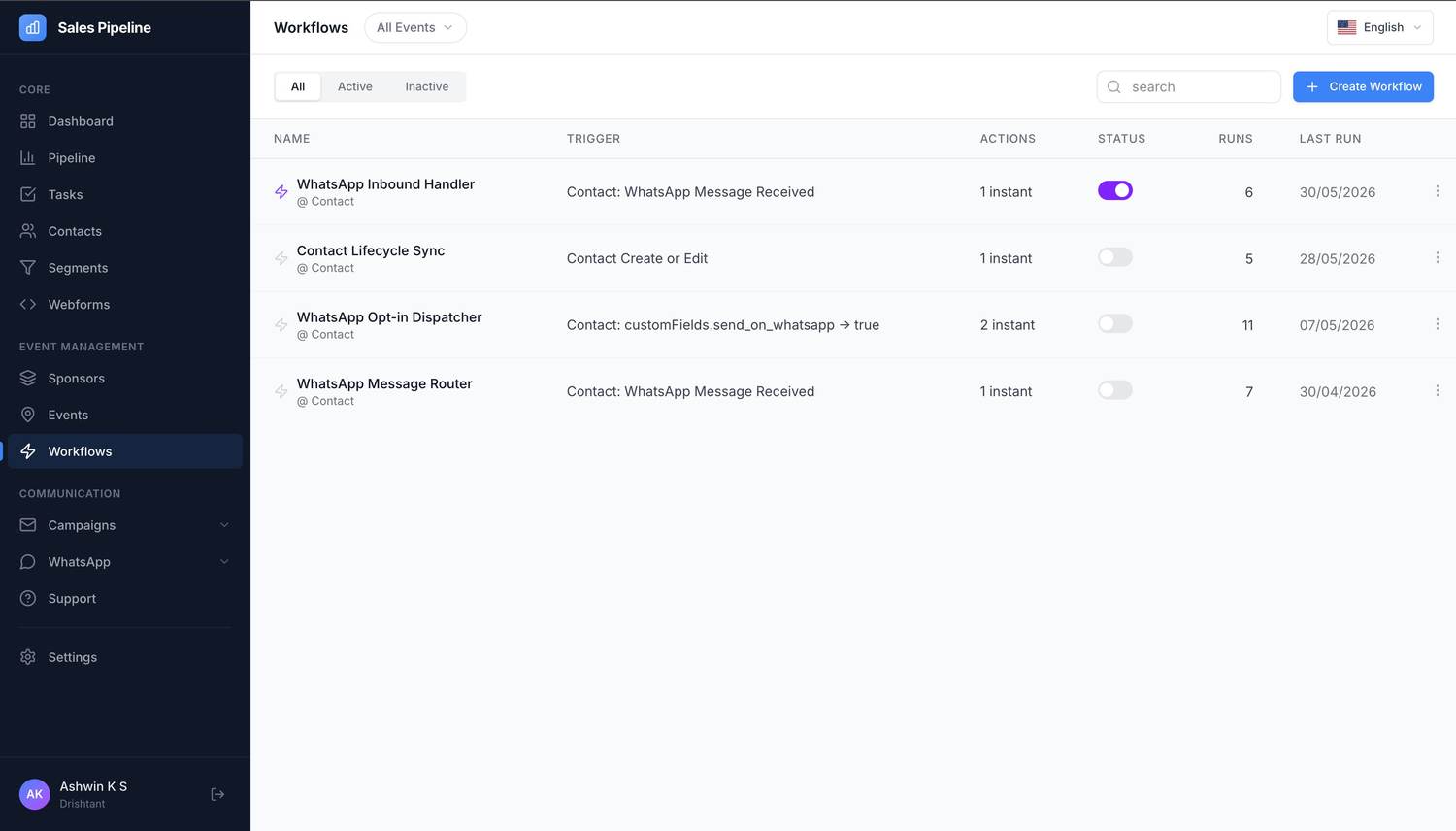Click the LAST RUN column header
The image size is (1456, 831).
[x=1330, y=139]
